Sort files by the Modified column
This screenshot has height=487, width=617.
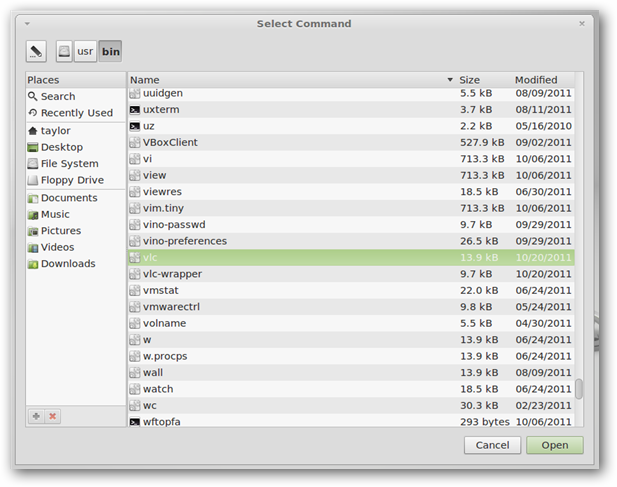click(543, 80)
